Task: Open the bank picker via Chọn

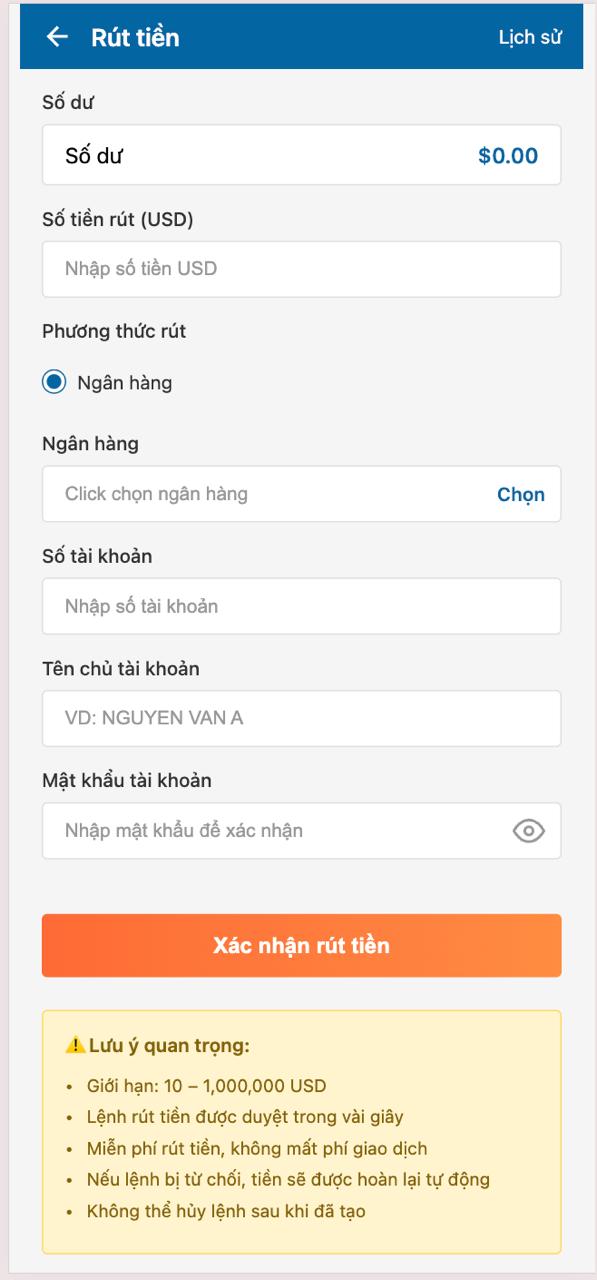Action: coord(521,493)
